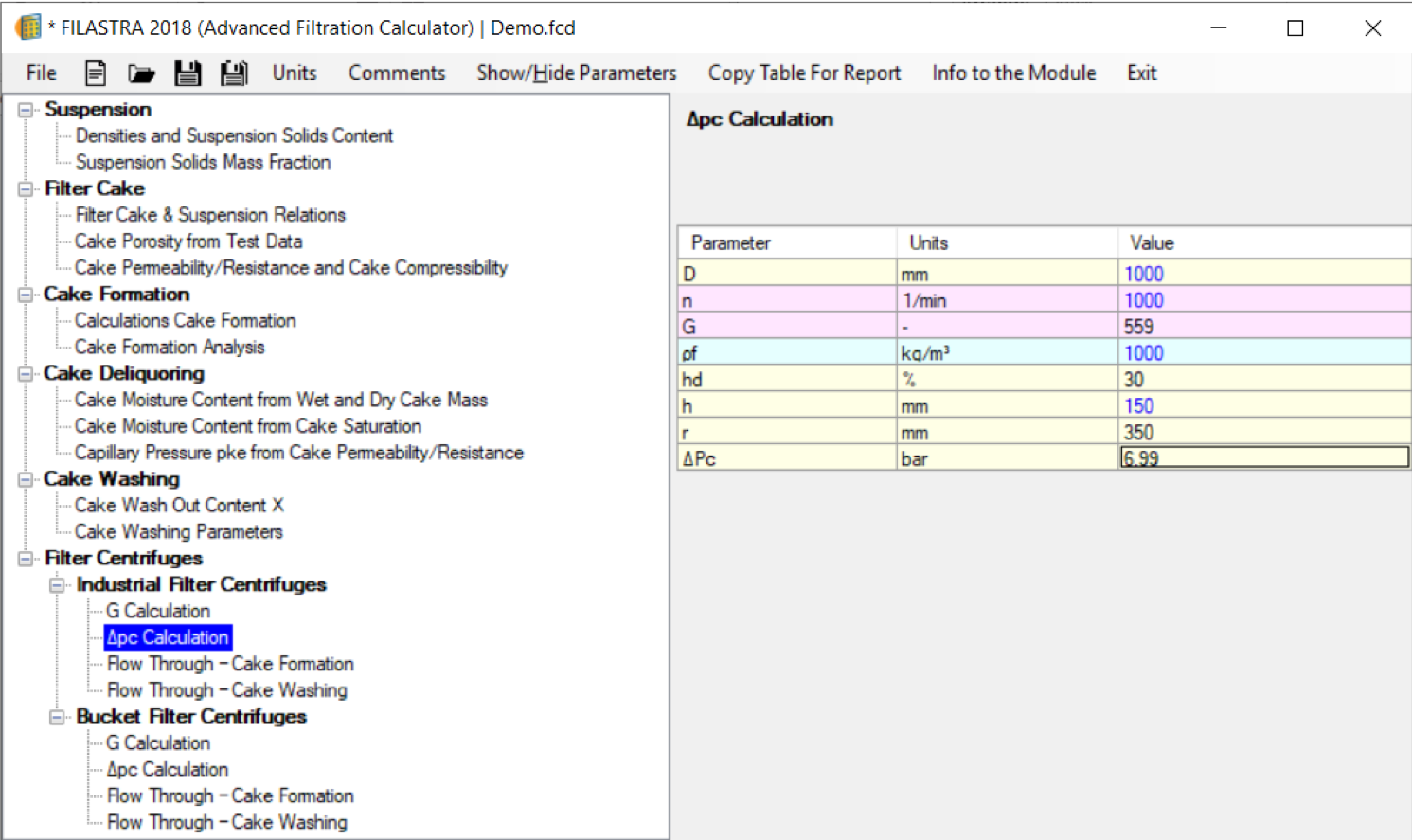Select G Calculation under Industrial Filter Centrifuges
The width and height of the screenshot is (1412, 840).
158,612
